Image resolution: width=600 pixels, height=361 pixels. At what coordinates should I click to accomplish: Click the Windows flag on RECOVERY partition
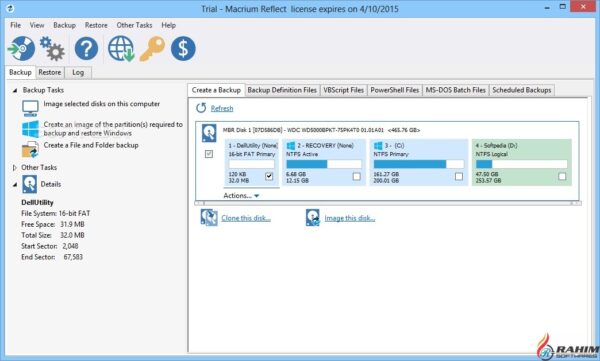pos(291,146)
